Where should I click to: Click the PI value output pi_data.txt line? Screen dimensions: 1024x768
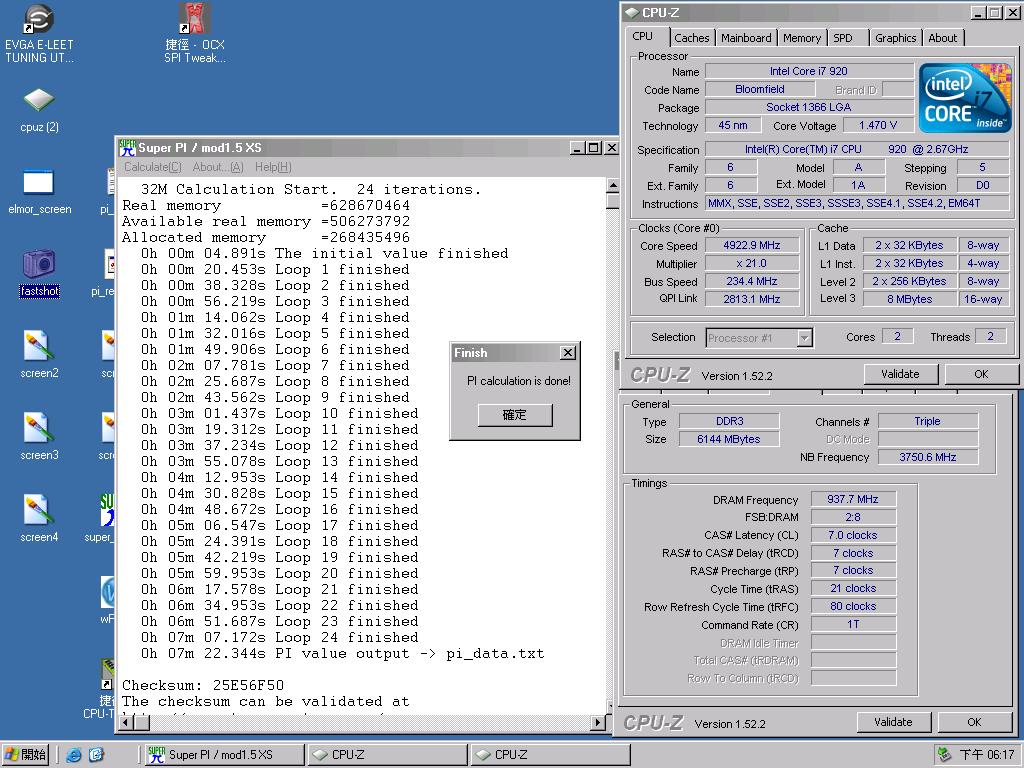[x=343, y=654]
